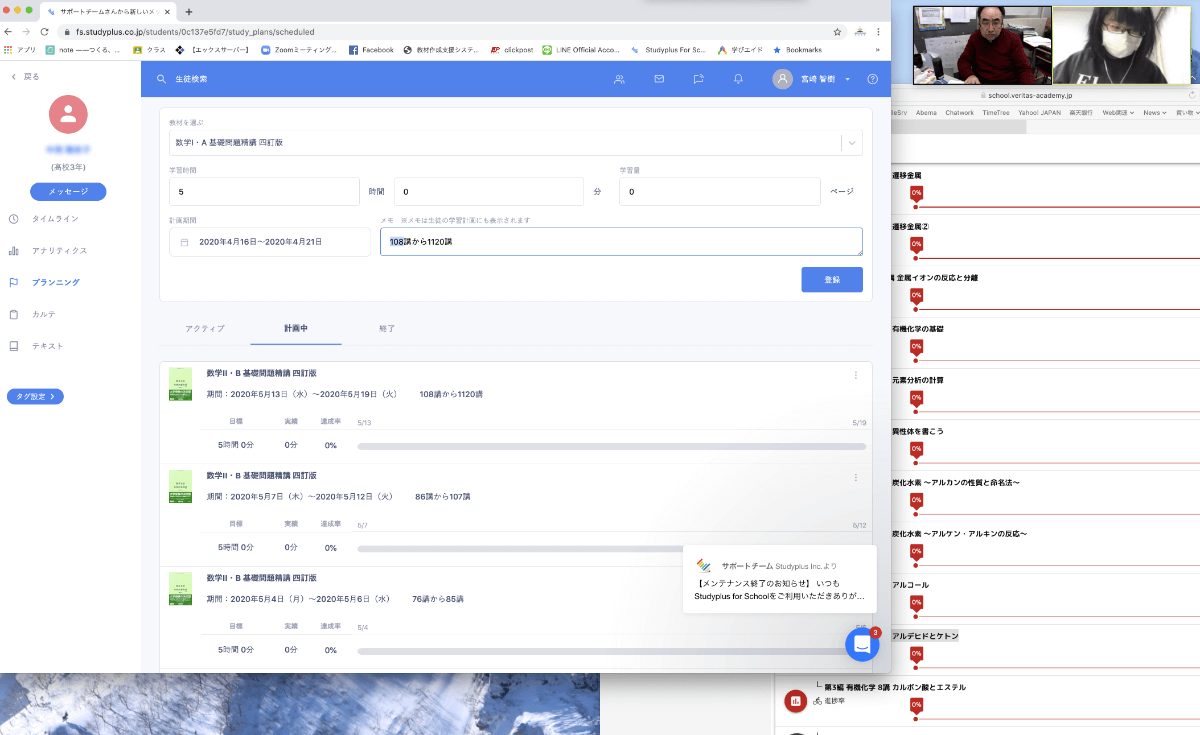Expand the 教材を選ぶ textbook dropdown
This screenshot has width=1200, height=735.
pos(852,143)
